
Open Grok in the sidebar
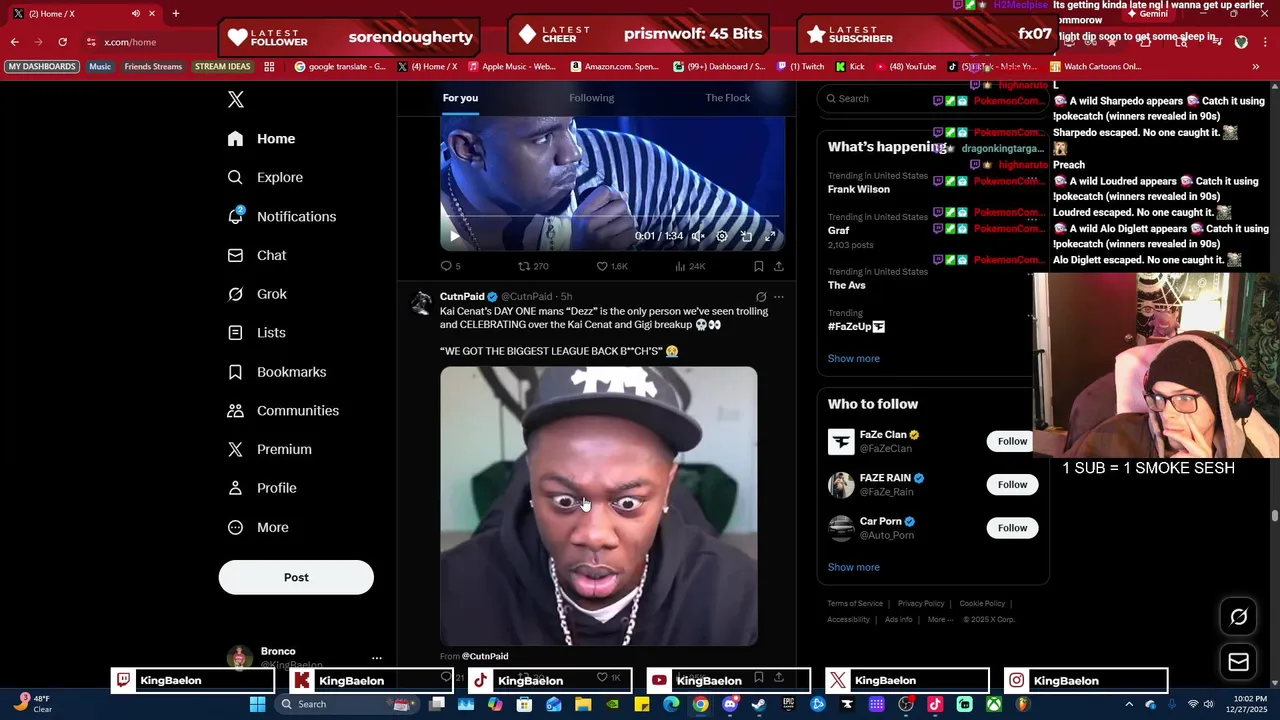point(258,294)
